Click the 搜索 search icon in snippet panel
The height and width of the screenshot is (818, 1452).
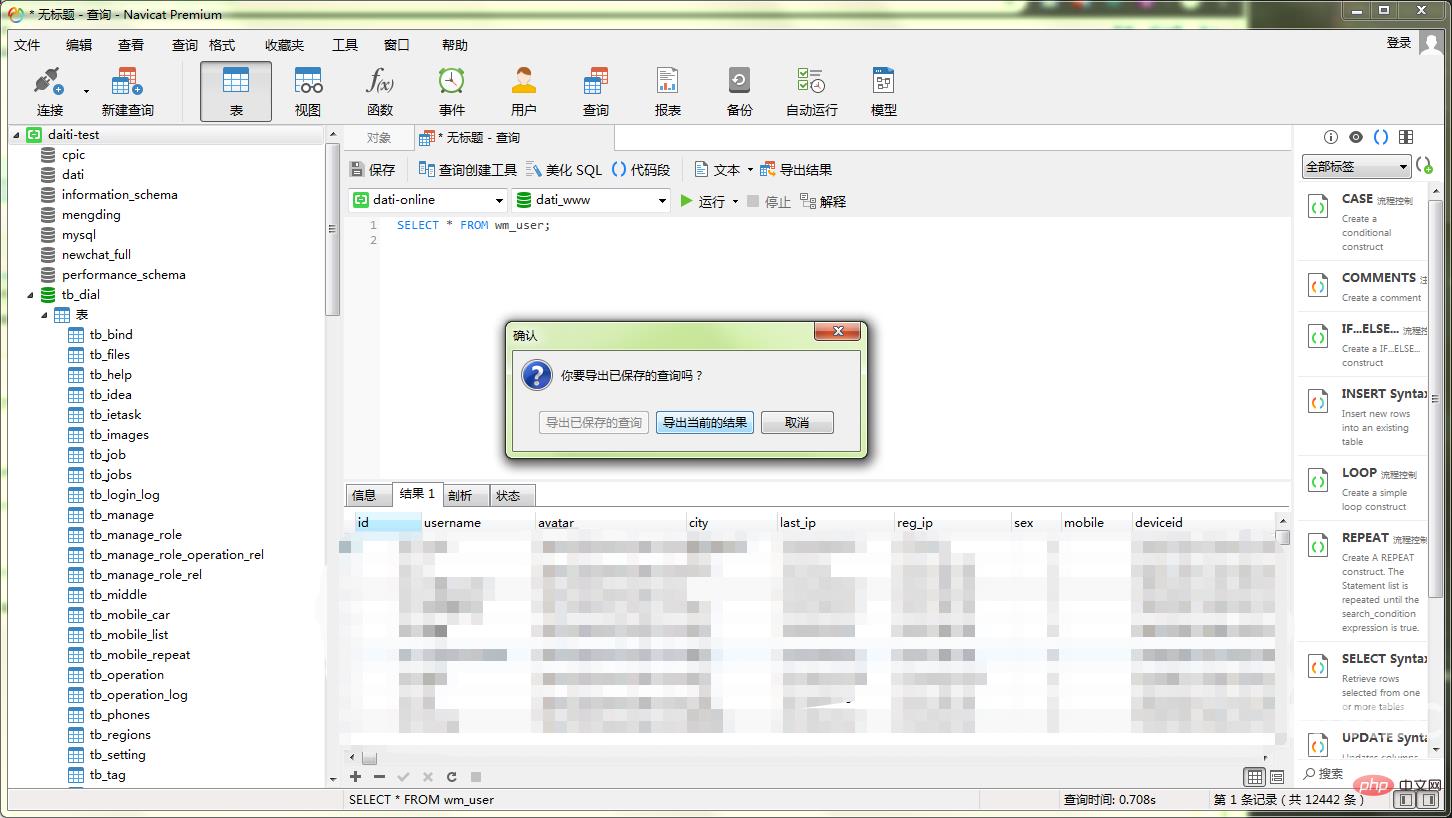[x=1310, y=773]
